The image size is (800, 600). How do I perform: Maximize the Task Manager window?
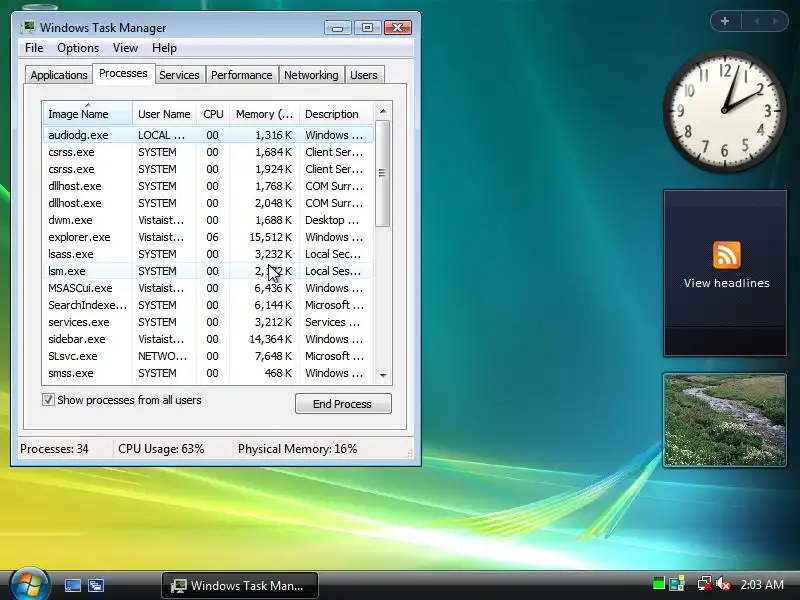point(367,28)
